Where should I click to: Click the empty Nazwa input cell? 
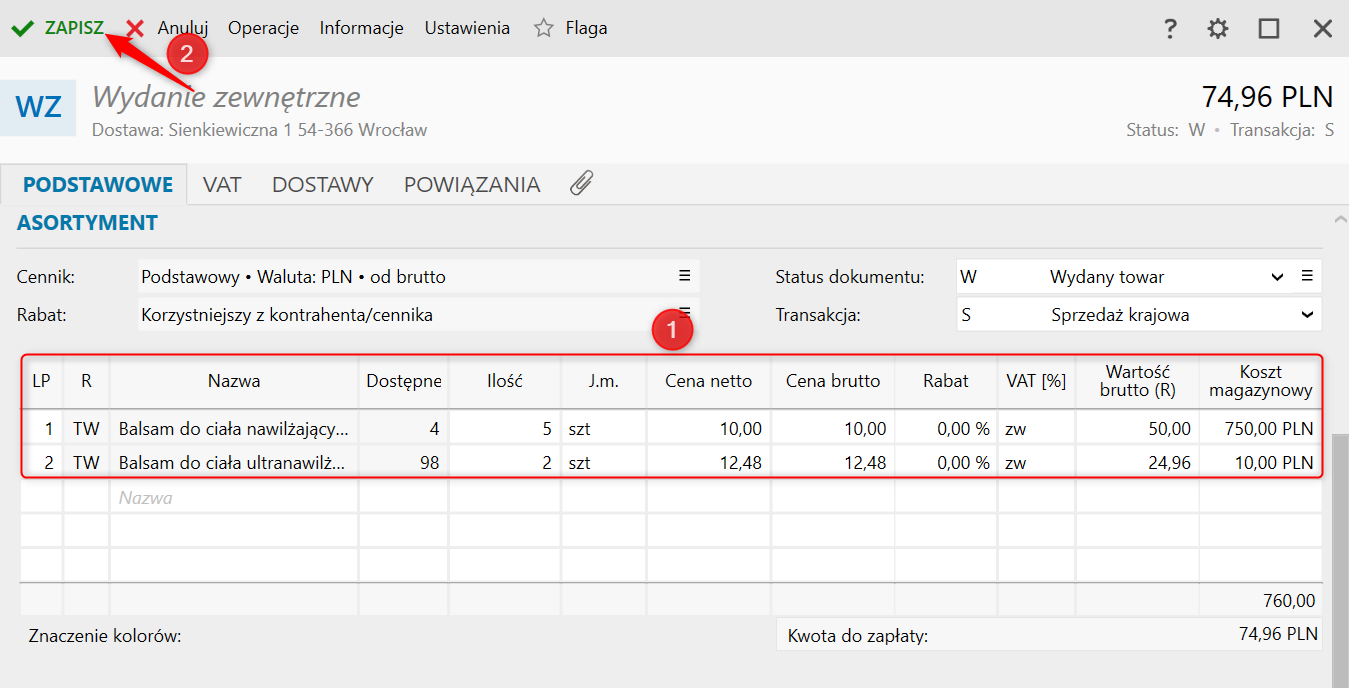pyautogui.click(x=233, y=497)
